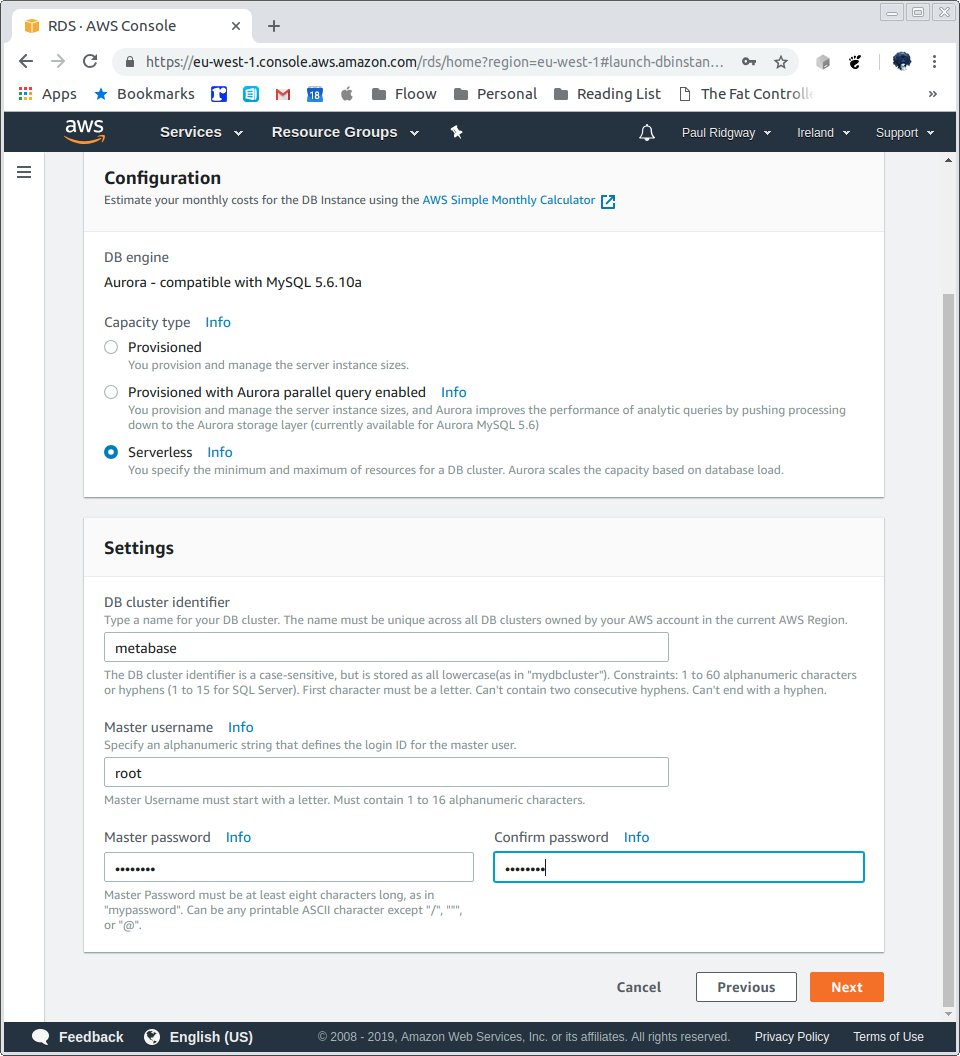Select the Provisioned capacity type
Image resolution: width=960 pixels, height=1056 pixels.
(x=111, y=347)
